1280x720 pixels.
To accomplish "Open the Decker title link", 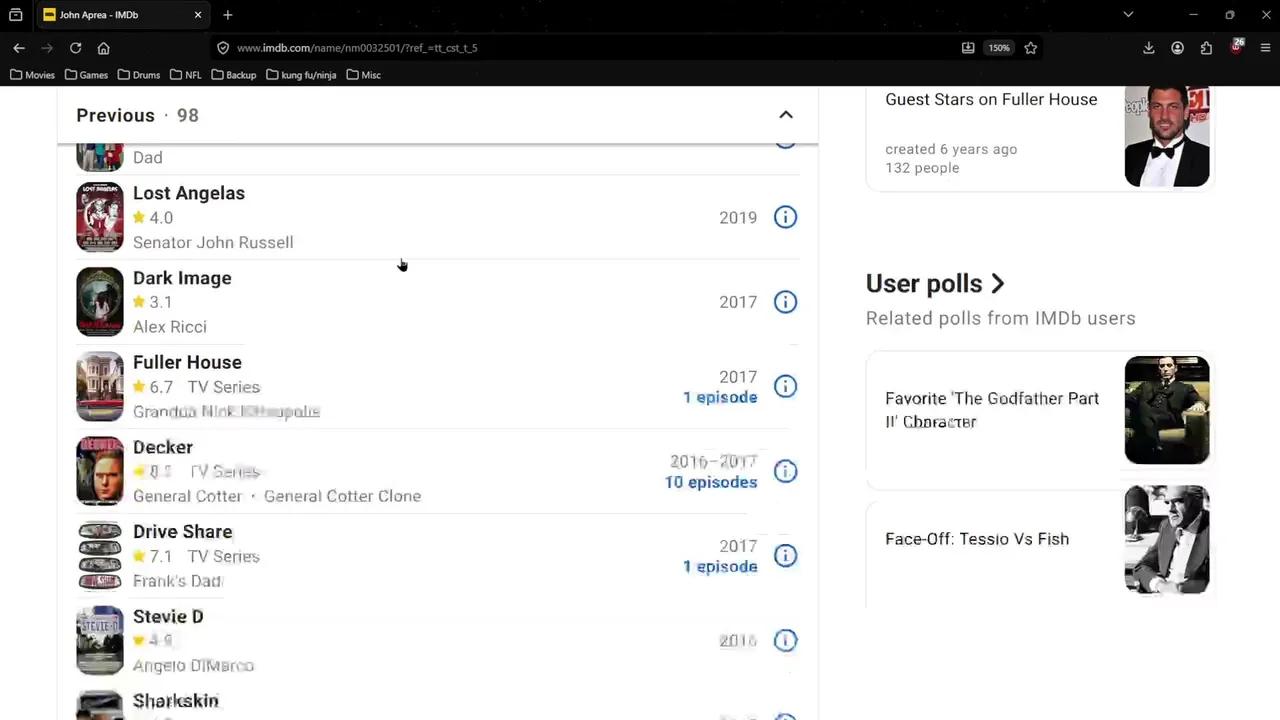I will (163, 447).
